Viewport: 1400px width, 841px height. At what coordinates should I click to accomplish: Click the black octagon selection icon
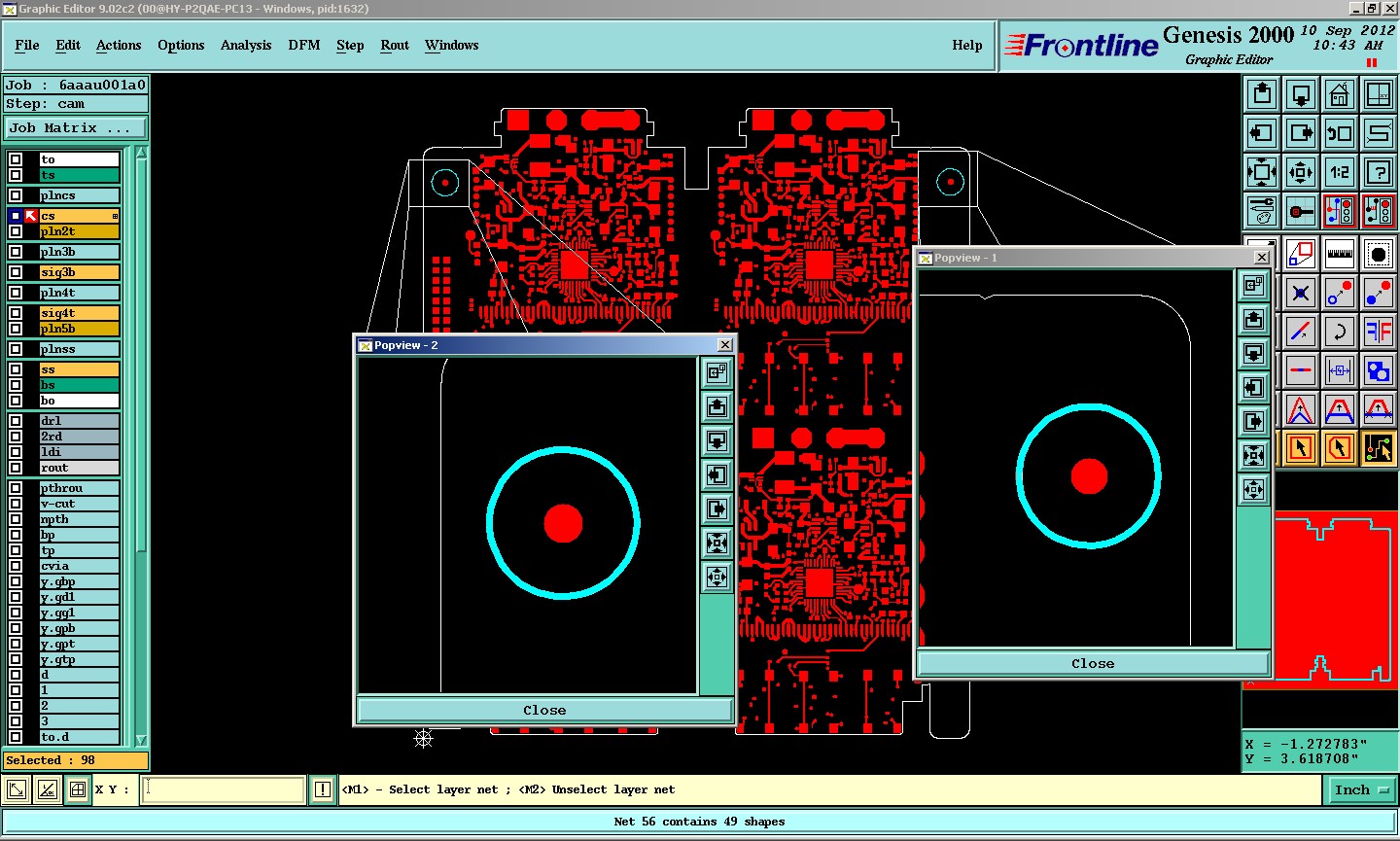[1379, 254]
